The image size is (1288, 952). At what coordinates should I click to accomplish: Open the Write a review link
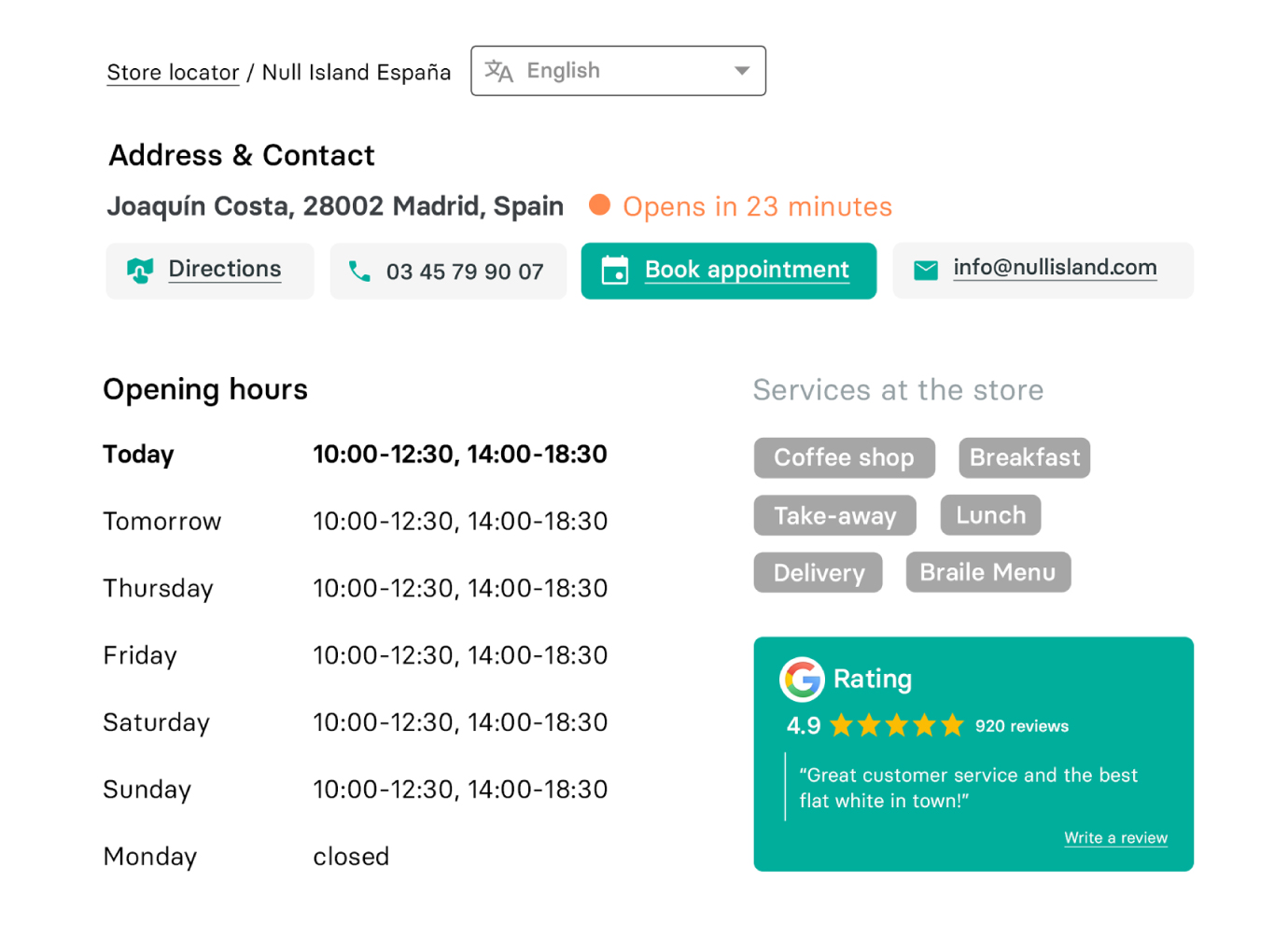1115,838
